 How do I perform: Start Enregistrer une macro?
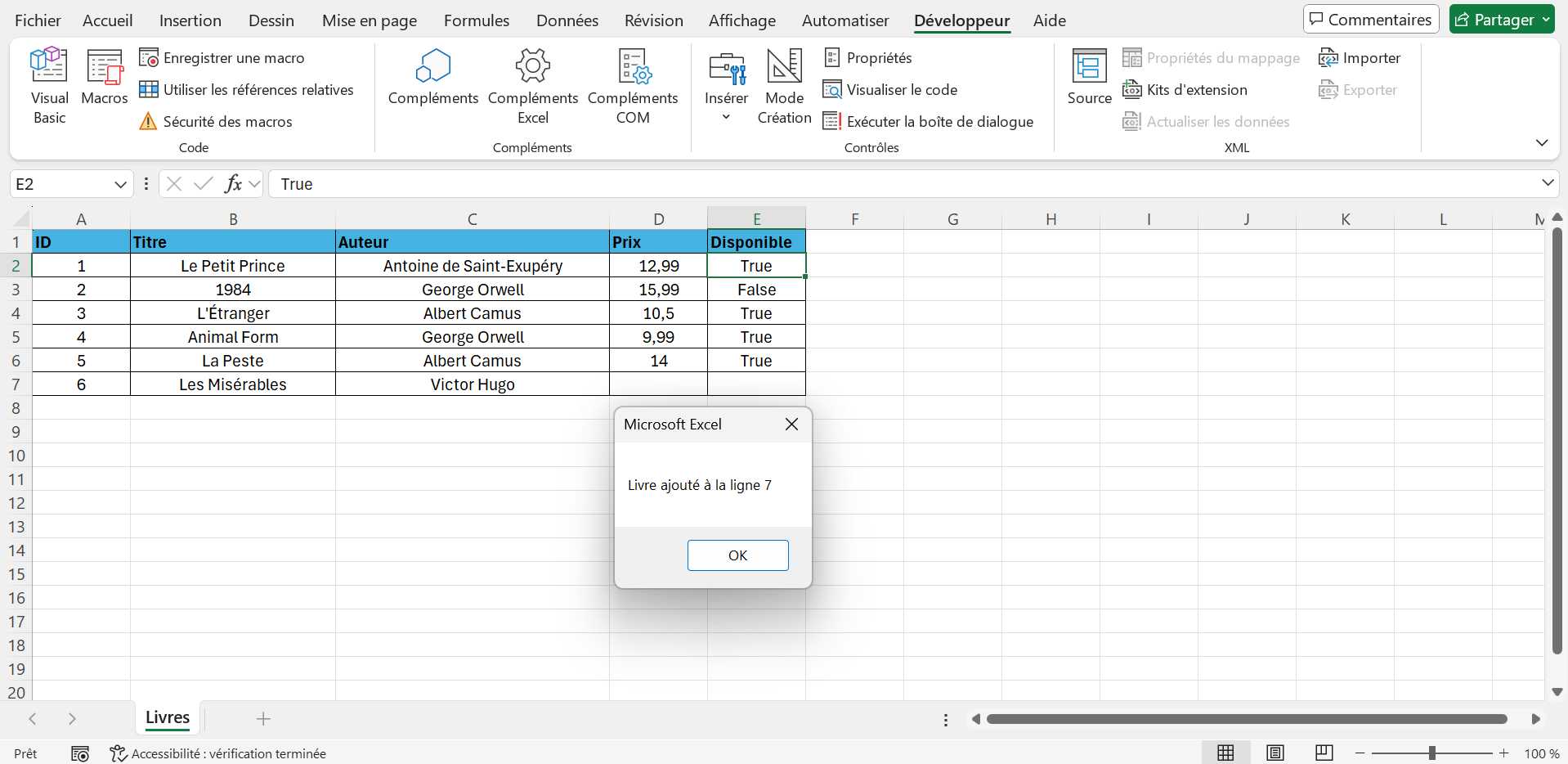(222, 58)
